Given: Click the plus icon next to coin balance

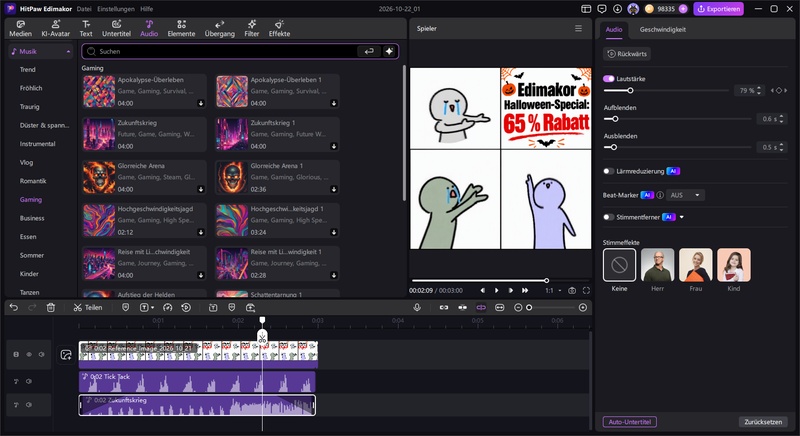Looking at the screenshot, I should [x=683, y=9].
